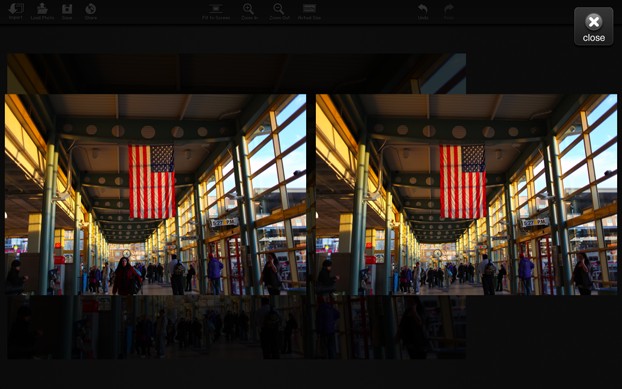The height and width of the screenshot is (389, 622).
Task: Click the left comparison photo
Action: pos(156,194)
